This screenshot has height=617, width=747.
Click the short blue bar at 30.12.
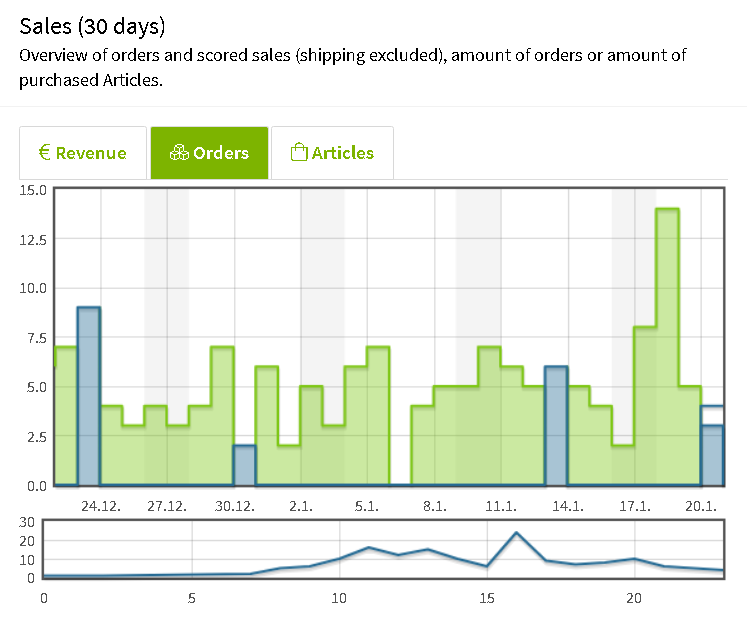tap(244, 465)
